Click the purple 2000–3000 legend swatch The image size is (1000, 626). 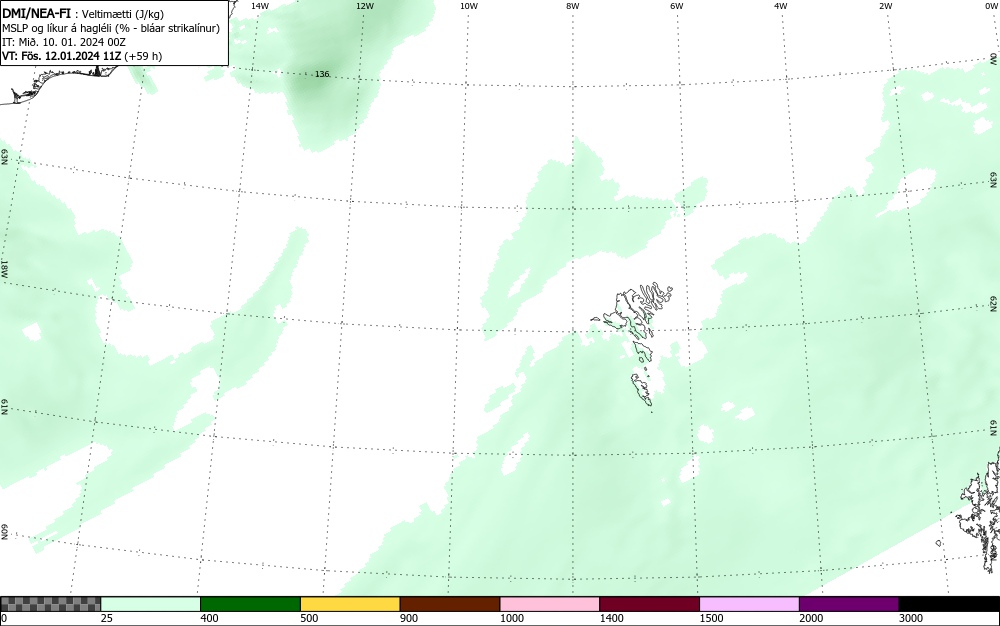[x=849, y=604]
